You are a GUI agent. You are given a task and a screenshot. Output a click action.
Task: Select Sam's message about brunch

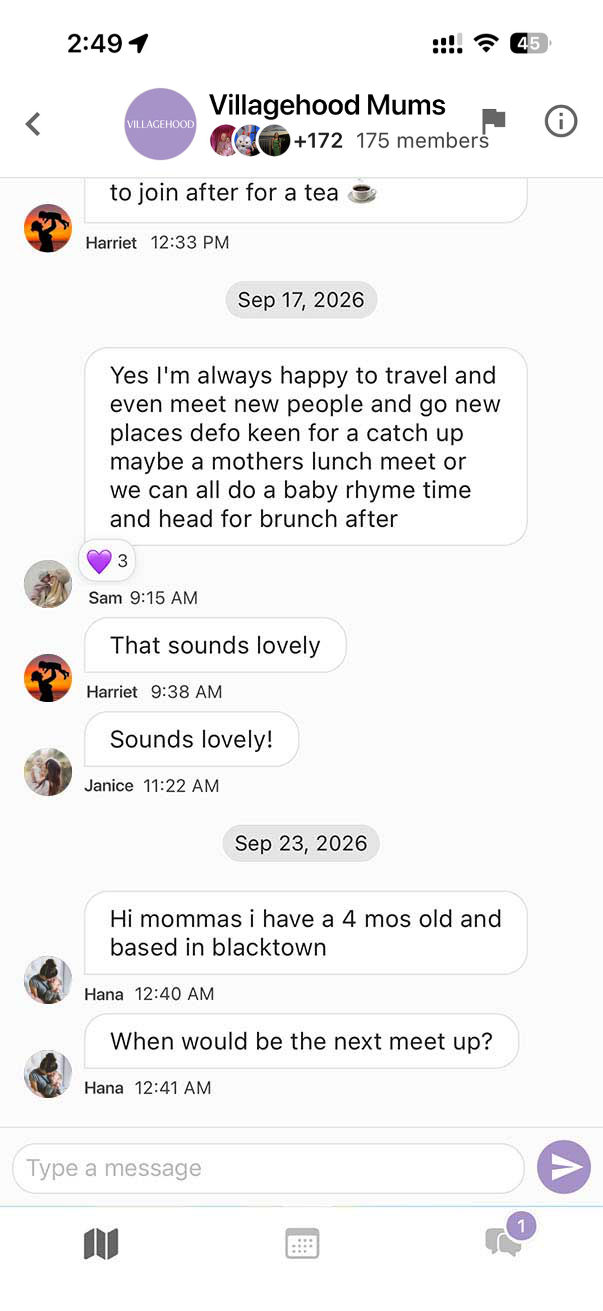click(305, 447)
